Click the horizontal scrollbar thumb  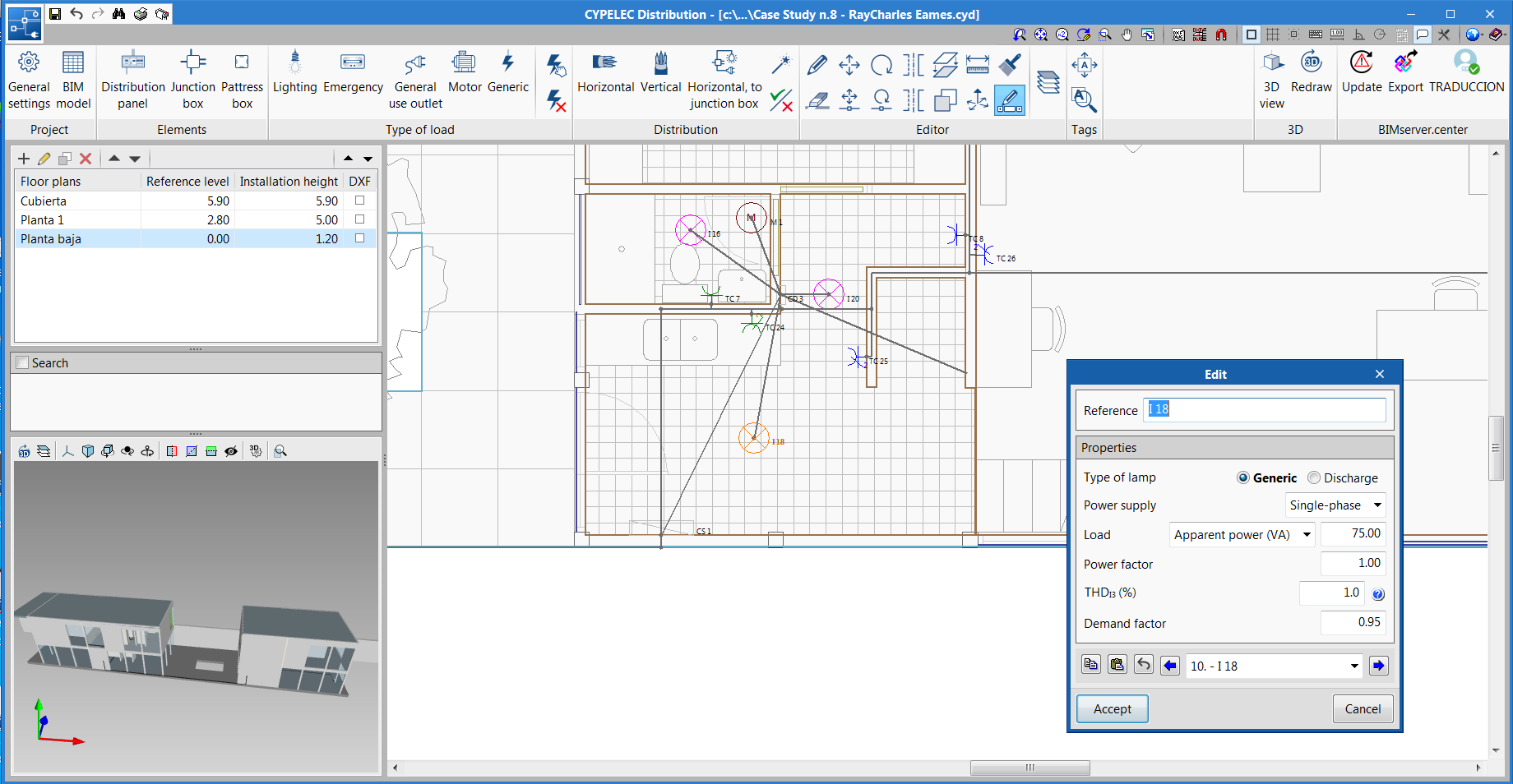click(x=1029, y=768)
